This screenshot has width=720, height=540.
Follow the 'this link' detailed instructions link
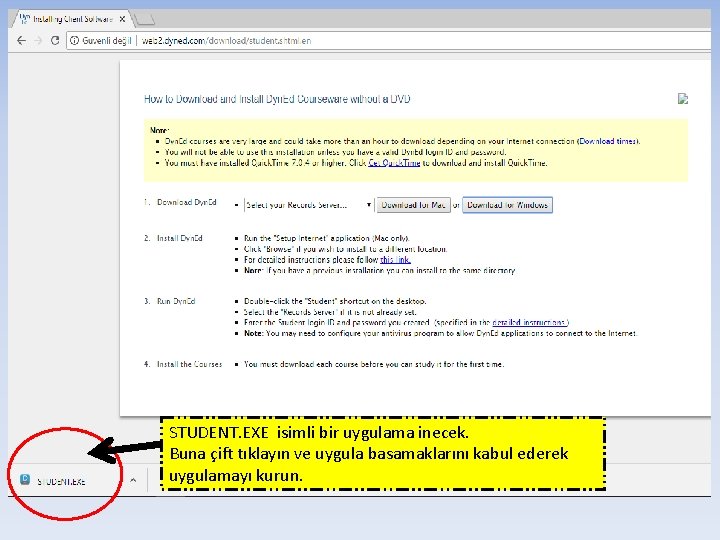pos(395,260)
